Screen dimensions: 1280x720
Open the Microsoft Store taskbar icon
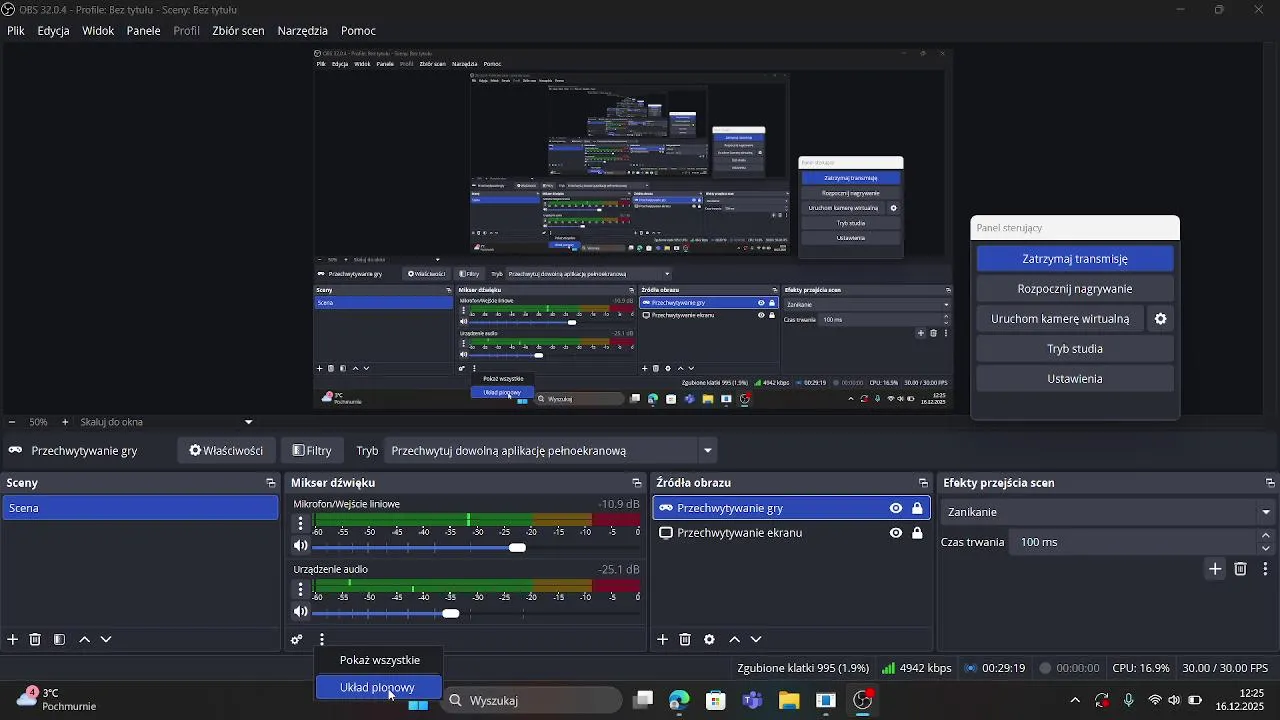(x=716, y=701)
